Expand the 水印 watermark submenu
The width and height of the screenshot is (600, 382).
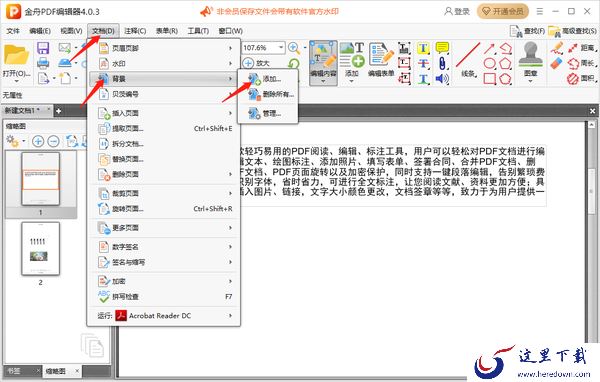164,64
